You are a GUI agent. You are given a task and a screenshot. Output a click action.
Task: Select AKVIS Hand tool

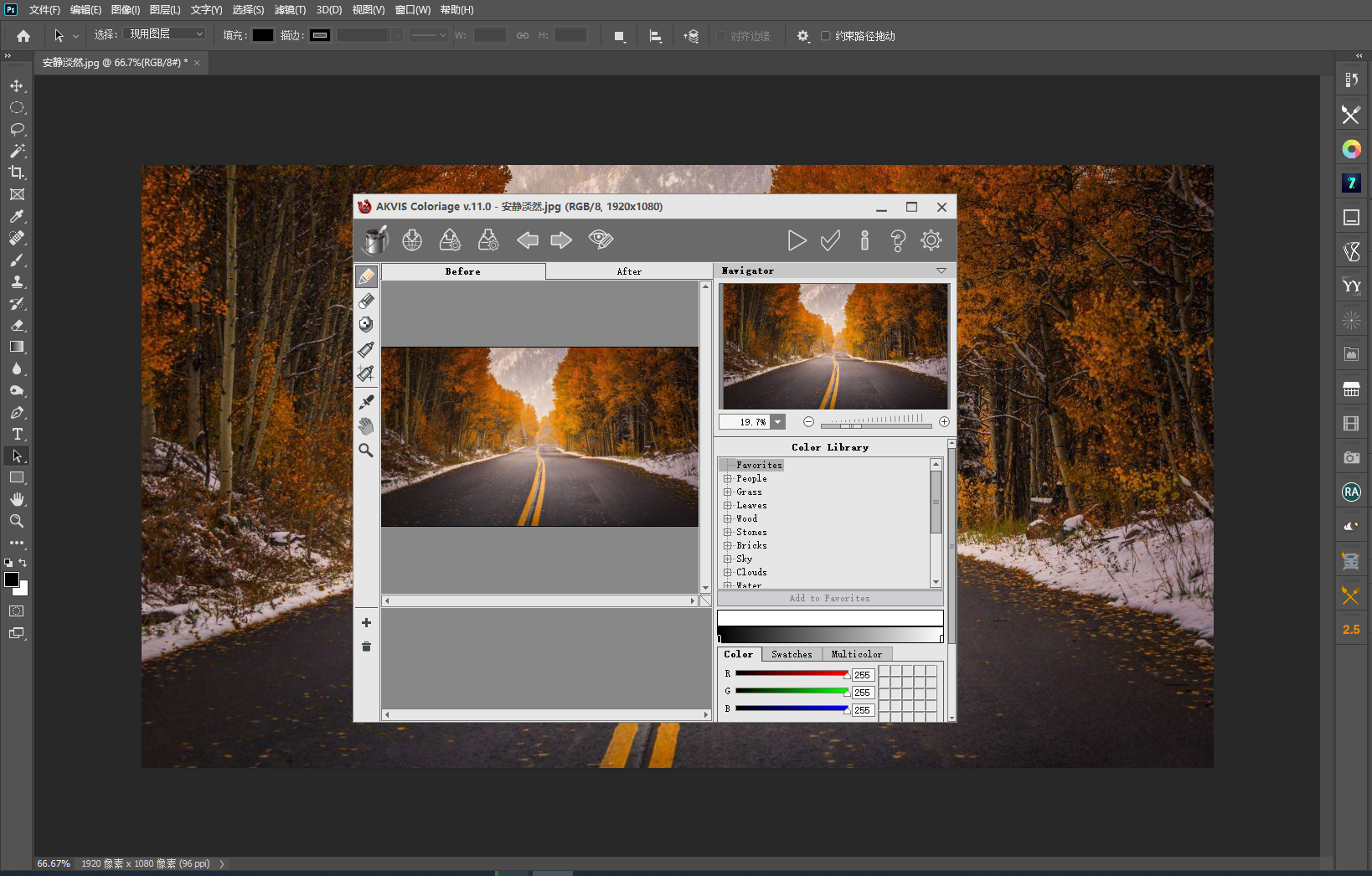(366, 426)
